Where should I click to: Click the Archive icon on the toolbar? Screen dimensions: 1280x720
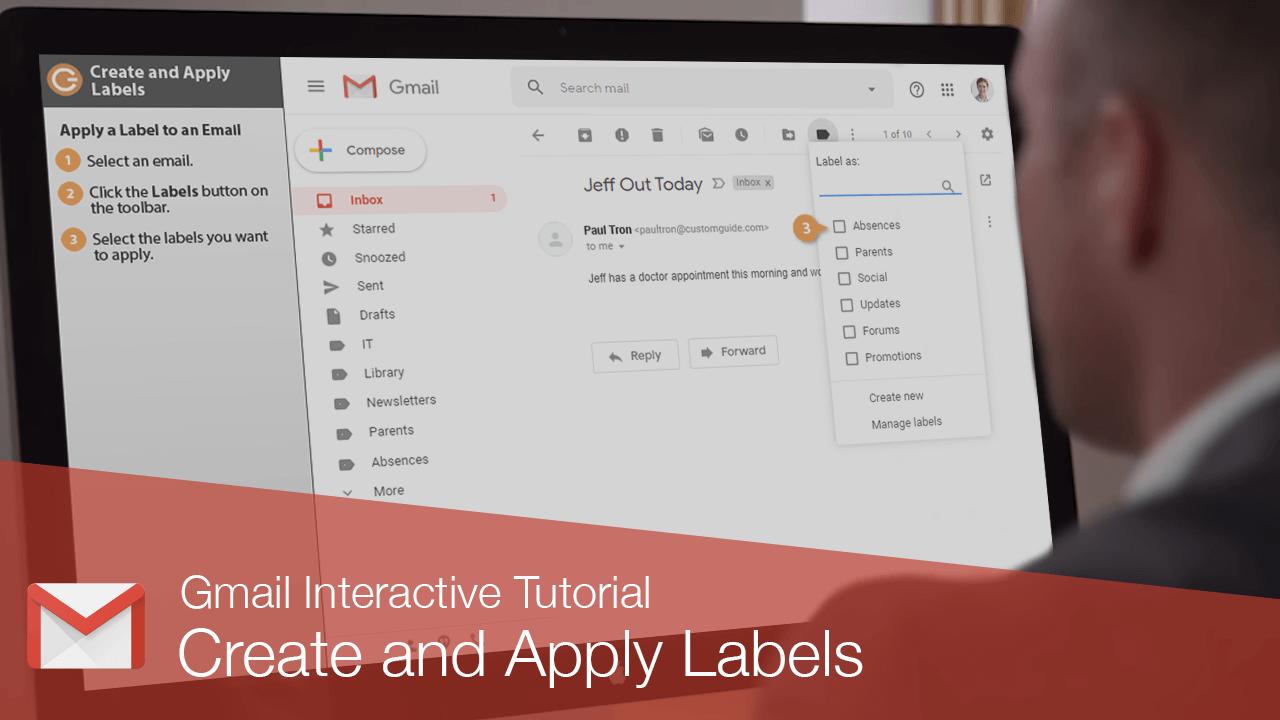click(x=585, y=134)
